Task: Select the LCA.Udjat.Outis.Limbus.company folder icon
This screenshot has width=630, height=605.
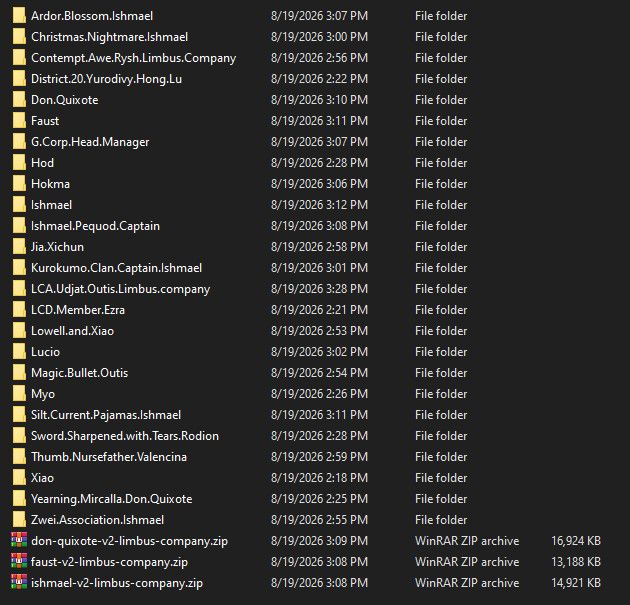Action: coord(19,288)
